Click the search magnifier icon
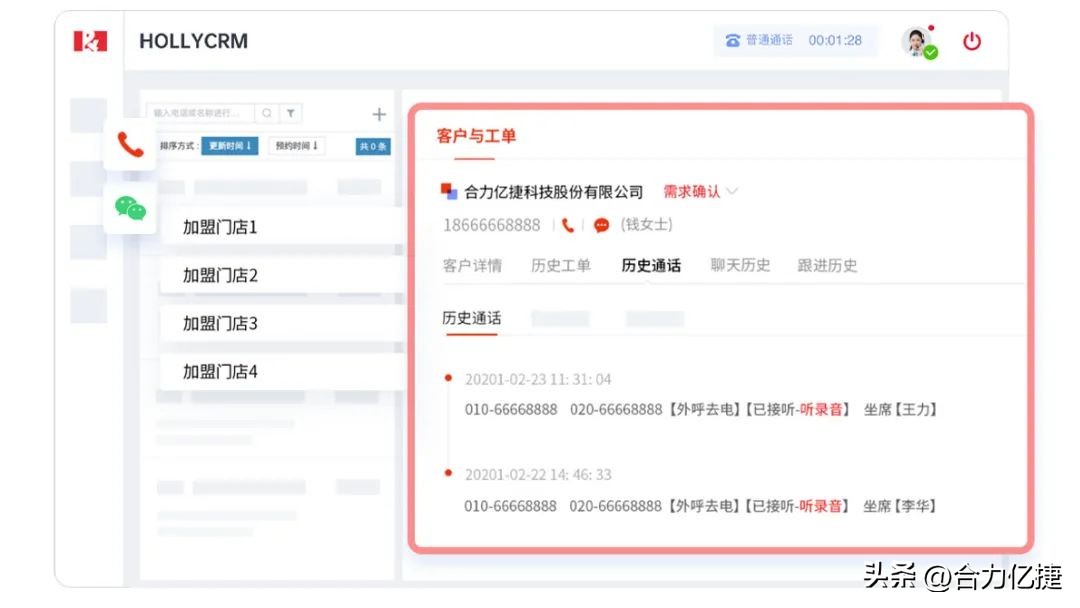This screenshot has height=608, width=1080. point(267,113)
